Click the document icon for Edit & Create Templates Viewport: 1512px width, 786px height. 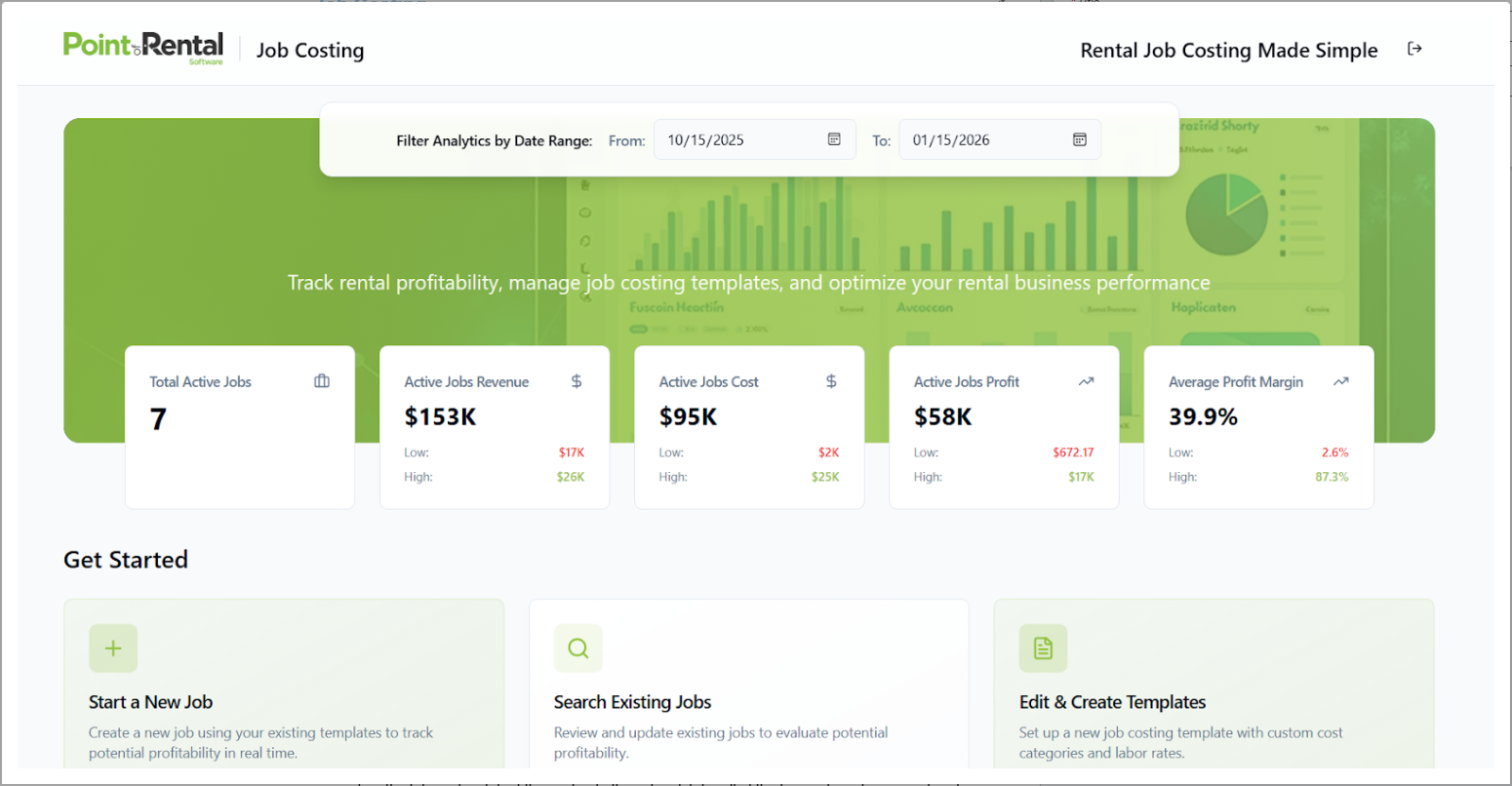[x=1043, y=648]
